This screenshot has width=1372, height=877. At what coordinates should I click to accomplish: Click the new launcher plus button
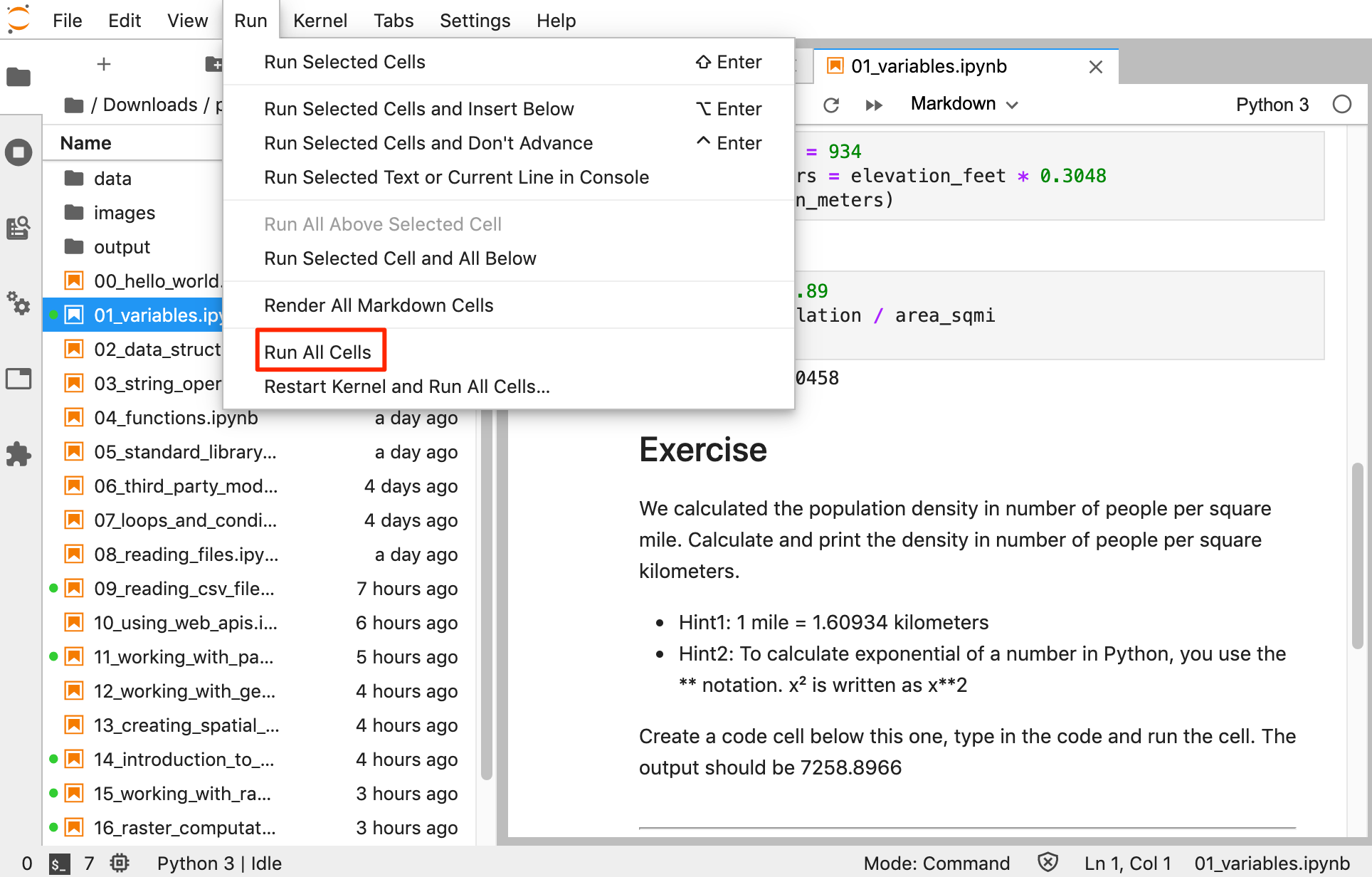(x=104, y=65)
